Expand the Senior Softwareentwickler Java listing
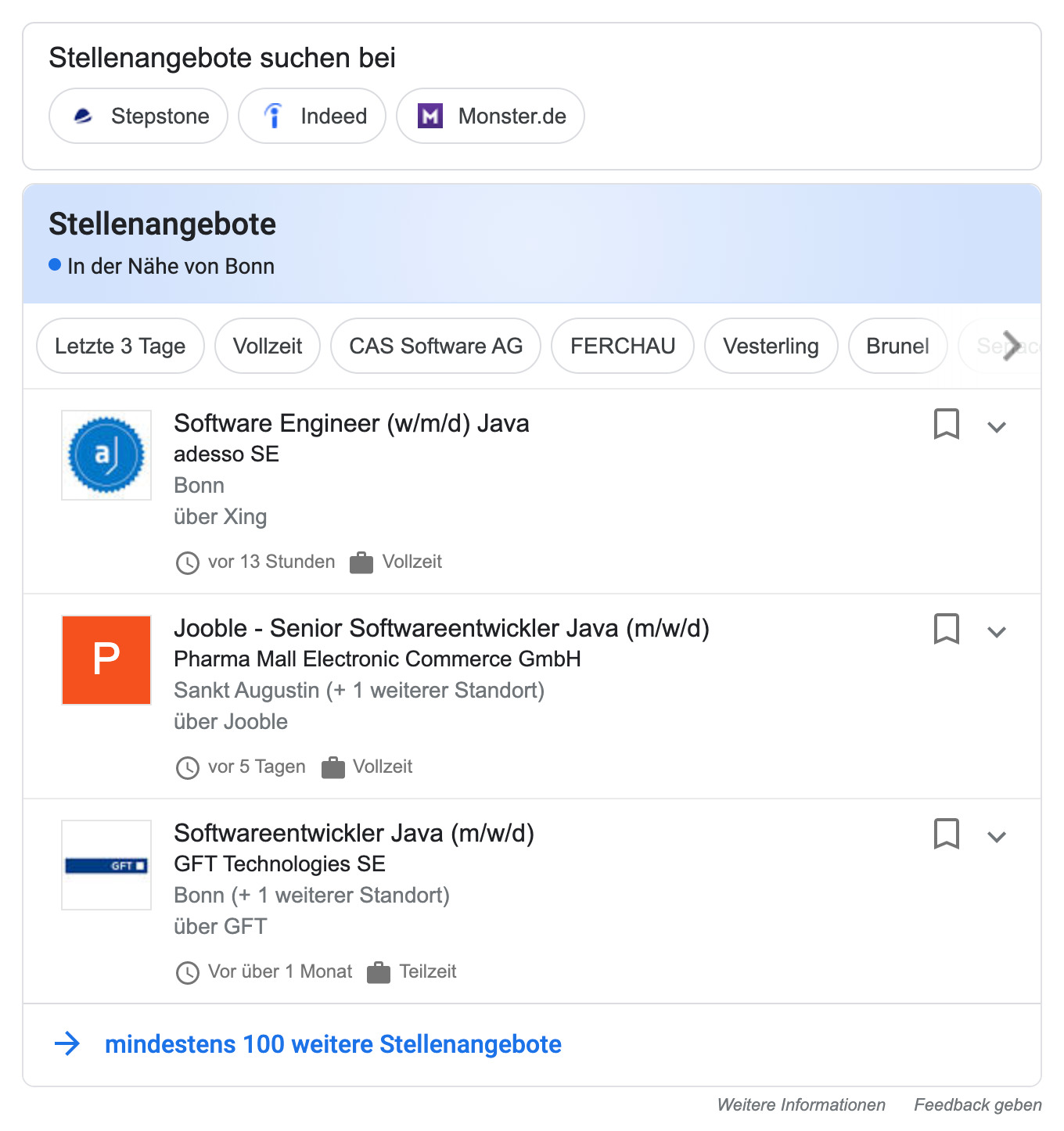 click(996, 632)
